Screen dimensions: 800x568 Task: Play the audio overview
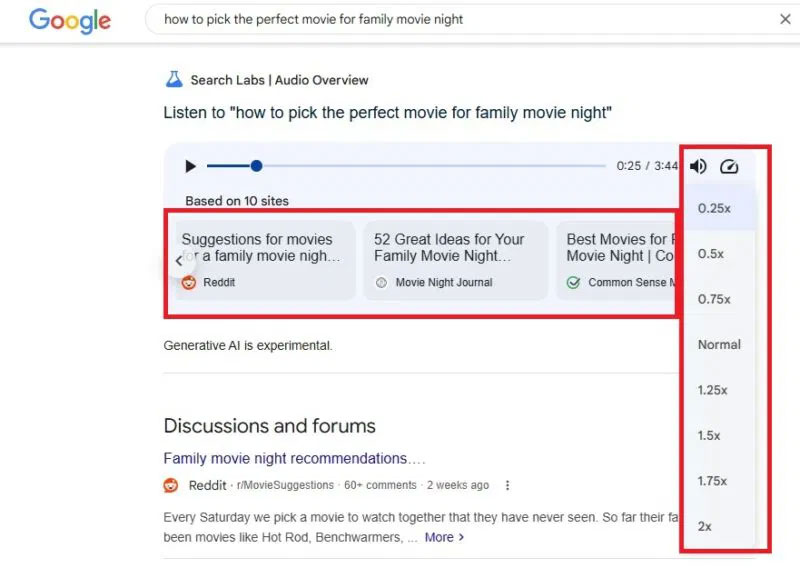[x=190, y=166]
